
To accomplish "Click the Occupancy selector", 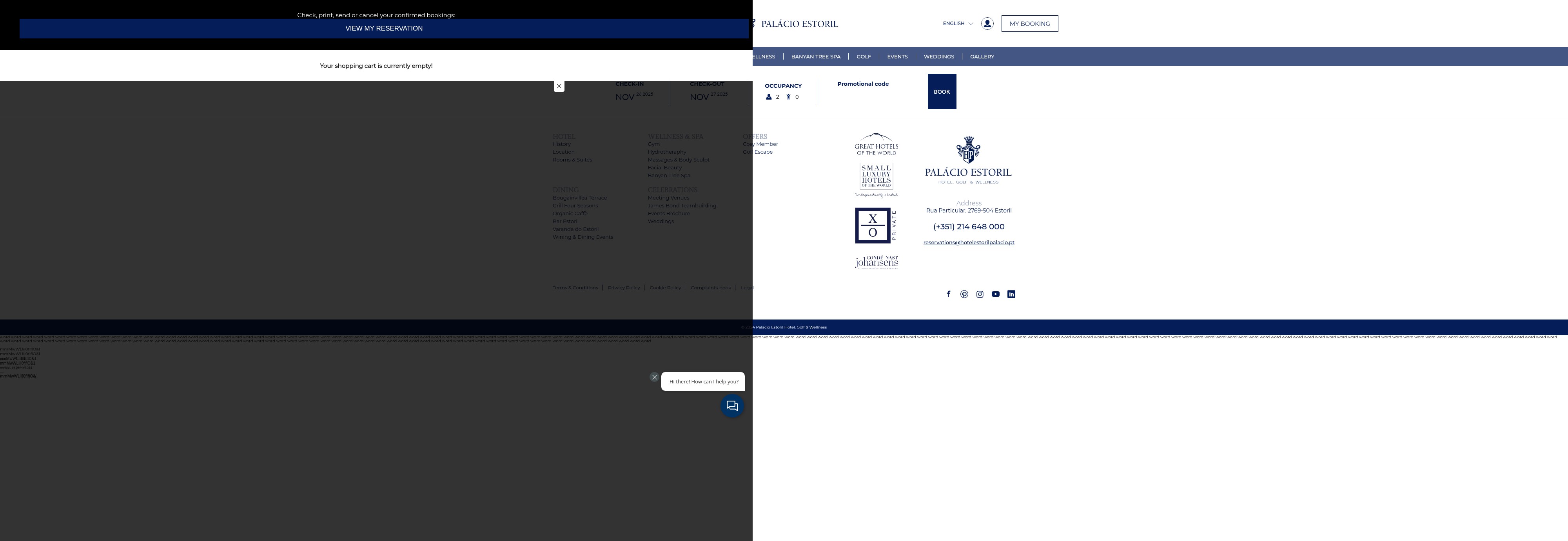I will (x=783, y=91).
